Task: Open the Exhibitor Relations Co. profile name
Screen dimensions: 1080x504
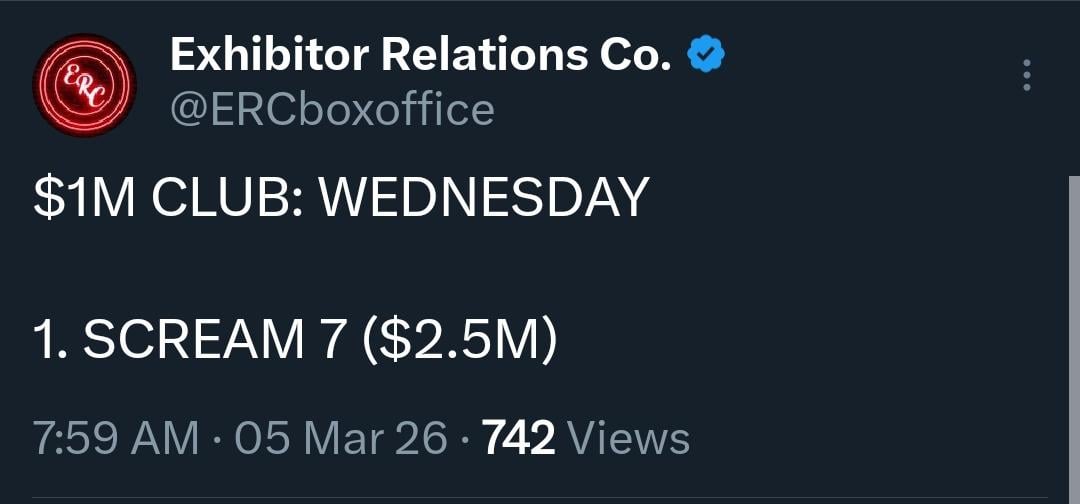Action: [420, 57]
